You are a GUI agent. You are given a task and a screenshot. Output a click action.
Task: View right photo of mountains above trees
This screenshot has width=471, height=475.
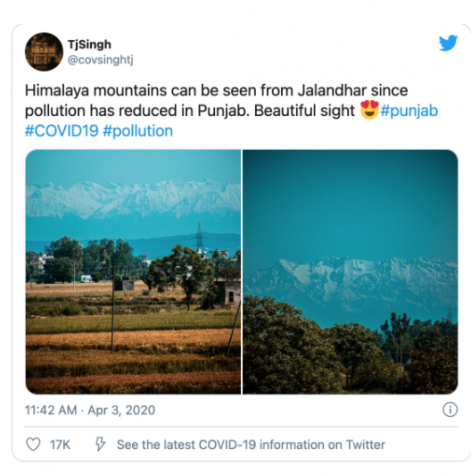click(x=350, y=272)
